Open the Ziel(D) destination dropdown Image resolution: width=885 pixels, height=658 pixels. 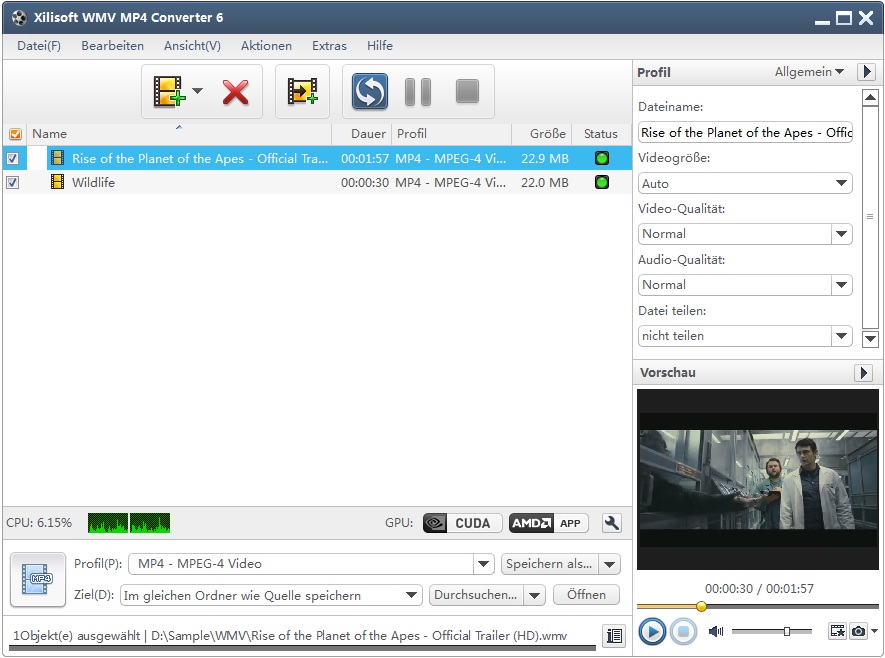tap(411, 595)
